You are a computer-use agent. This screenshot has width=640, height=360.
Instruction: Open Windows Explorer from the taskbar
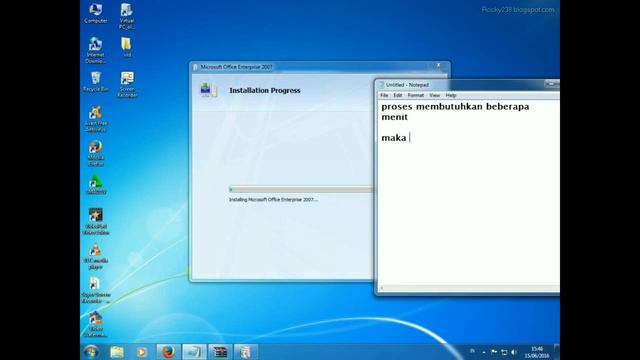[117, 352]
